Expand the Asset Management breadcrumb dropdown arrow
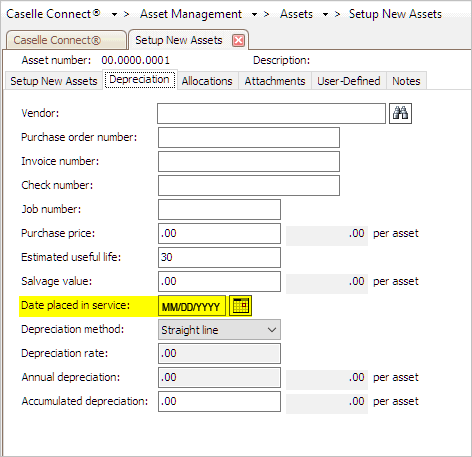The height and width of the screenshot is (457, 472). click(x=254, y=15)
